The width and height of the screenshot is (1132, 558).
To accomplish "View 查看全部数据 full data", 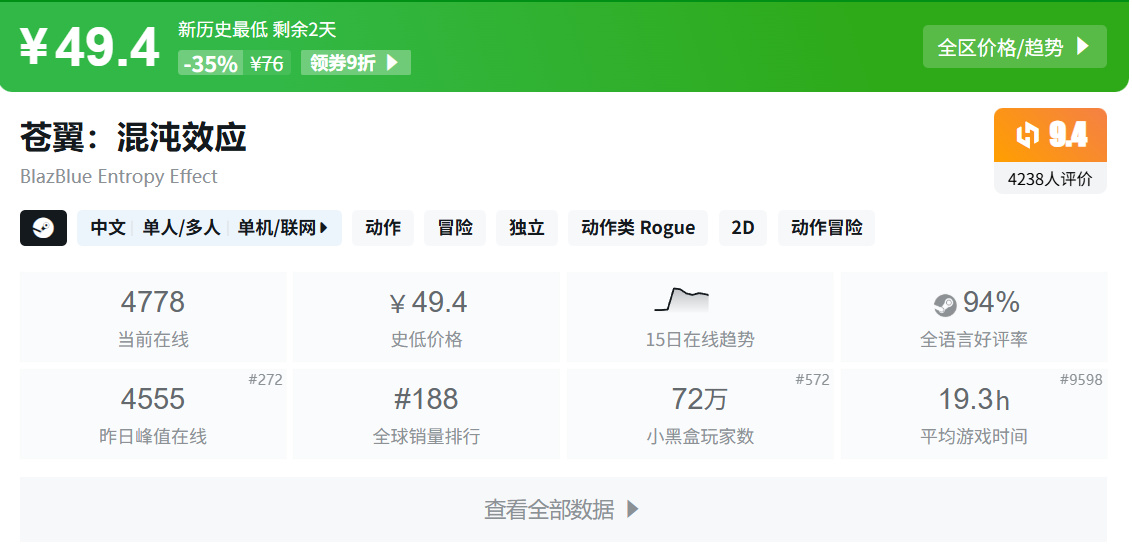I will (563, 510).
